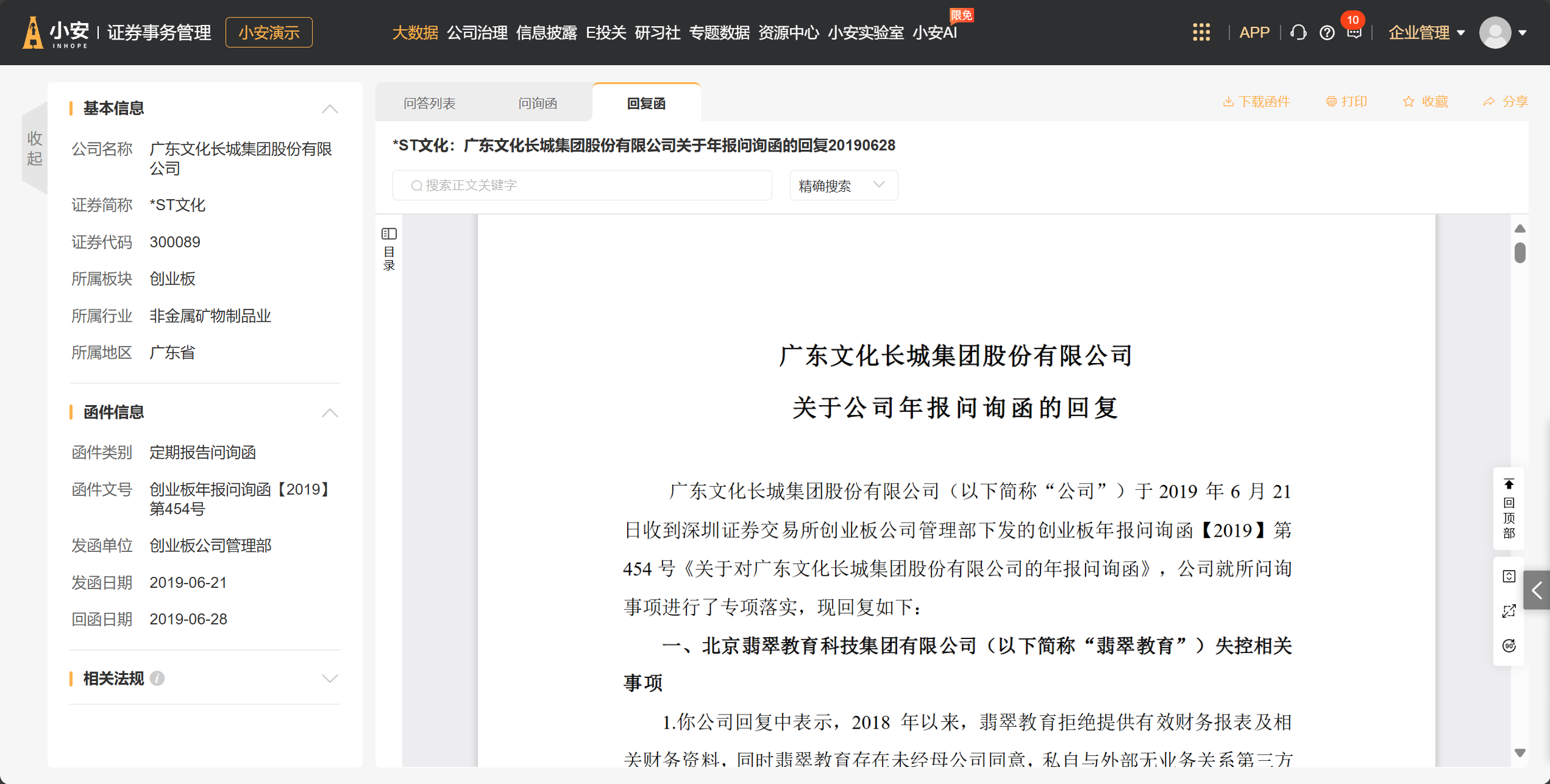Click the document vertical scrollbar thumb
The image size is (1550, 784).
pyautogui.click(x=1520, y=253)
